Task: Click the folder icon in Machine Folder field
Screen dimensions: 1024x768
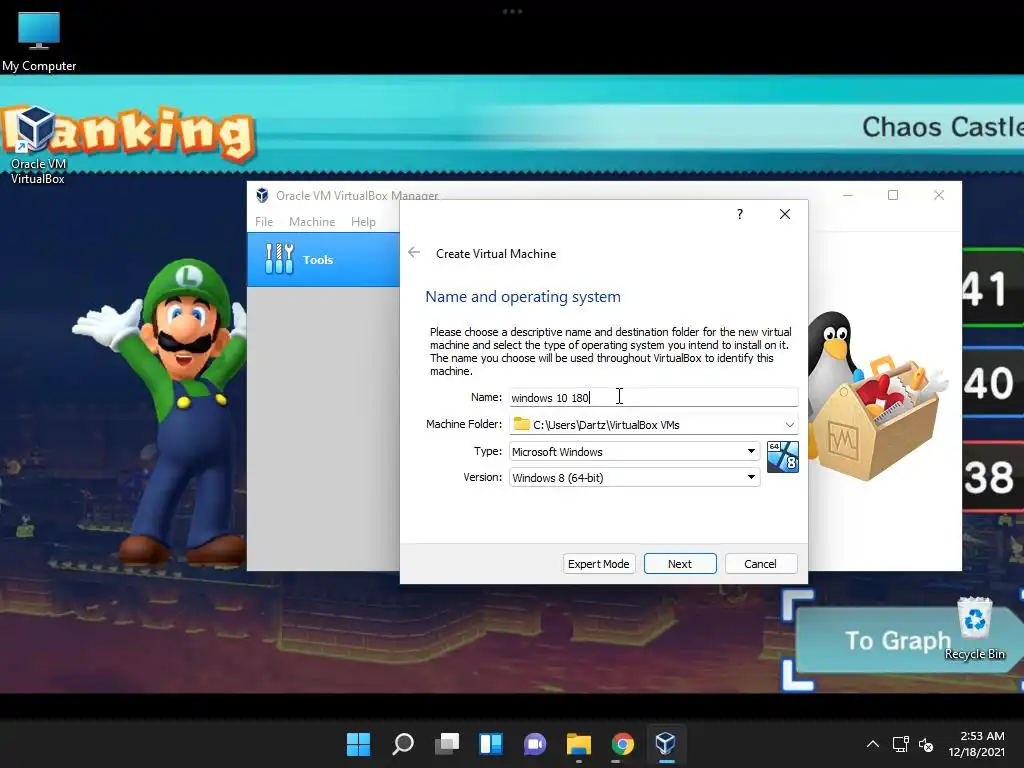Action: point(521,424)
